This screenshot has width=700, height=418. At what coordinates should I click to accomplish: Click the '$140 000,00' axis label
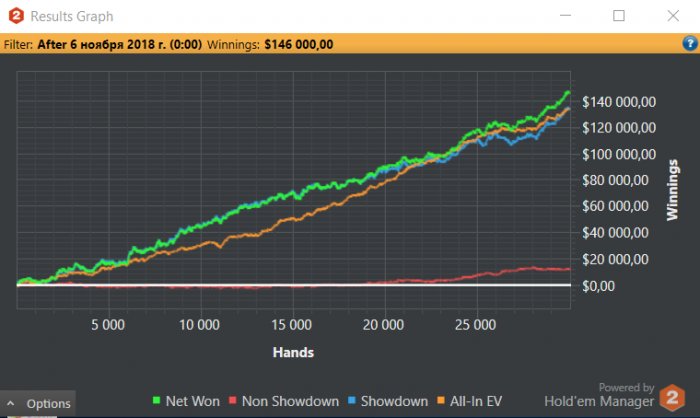click(x=619, y=102)
